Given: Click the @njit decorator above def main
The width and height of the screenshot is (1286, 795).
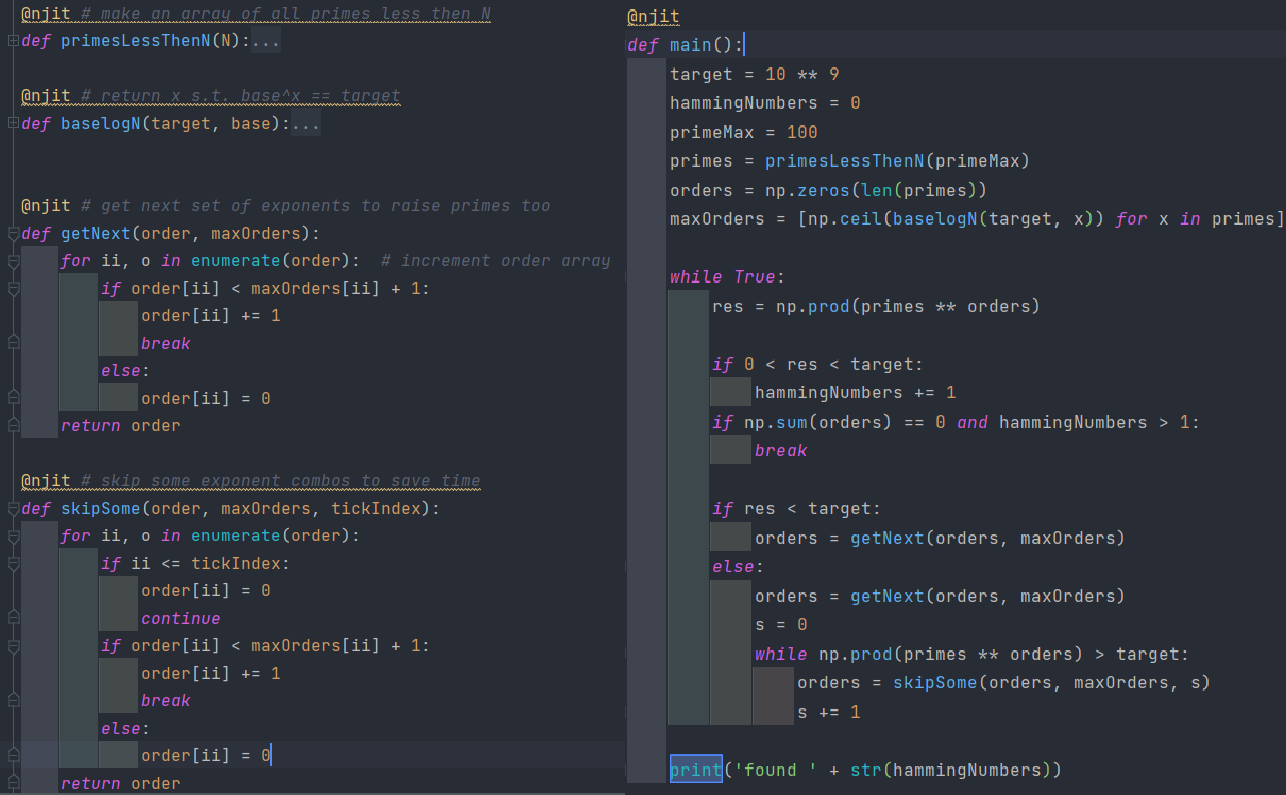Looking at the screenshot, I should 652,17.
